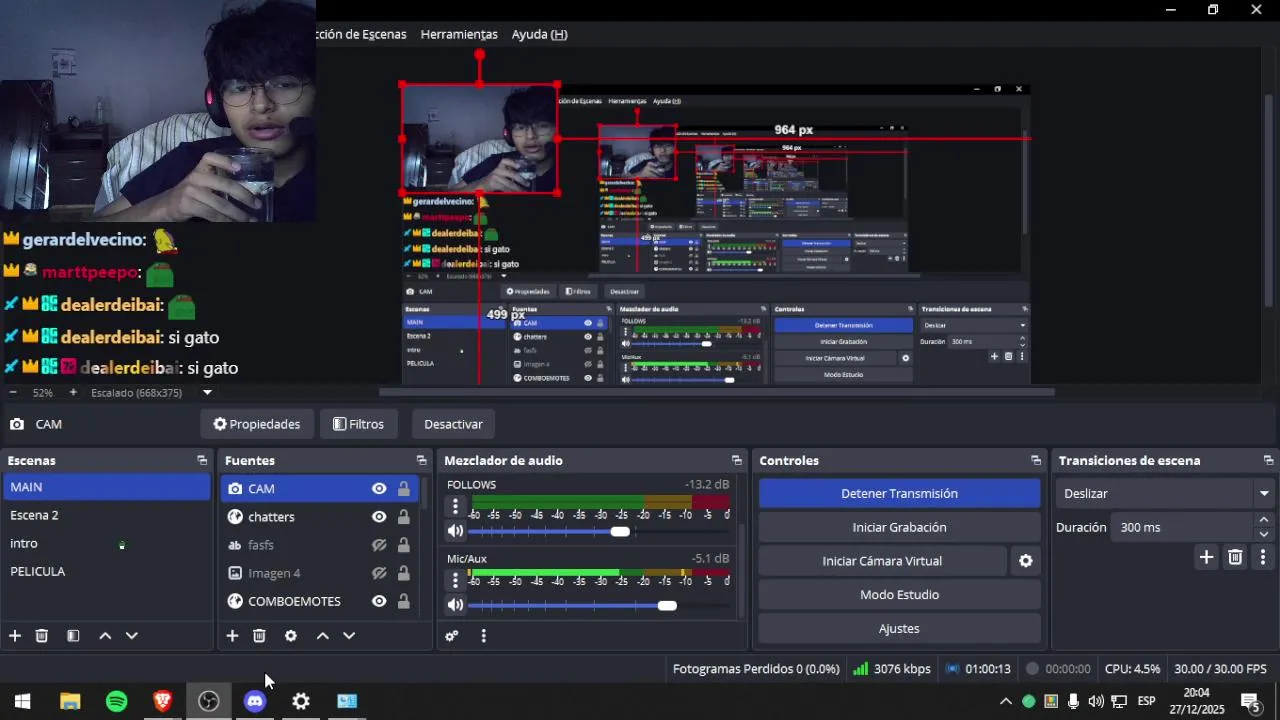This screenshot has height=720, width=1280.
Task: Undock the Escenas panel icon
Action: click(202, 461)
